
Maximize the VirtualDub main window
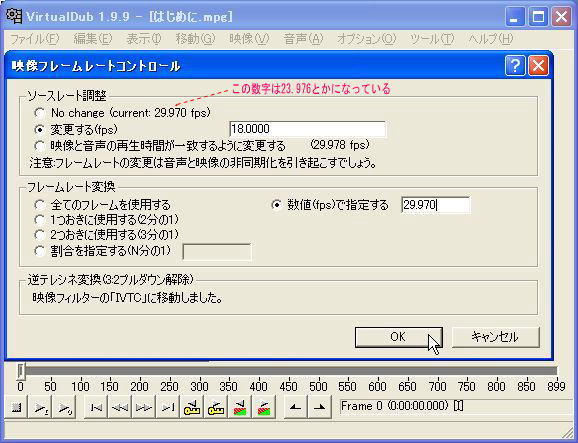tap(538, 17)
